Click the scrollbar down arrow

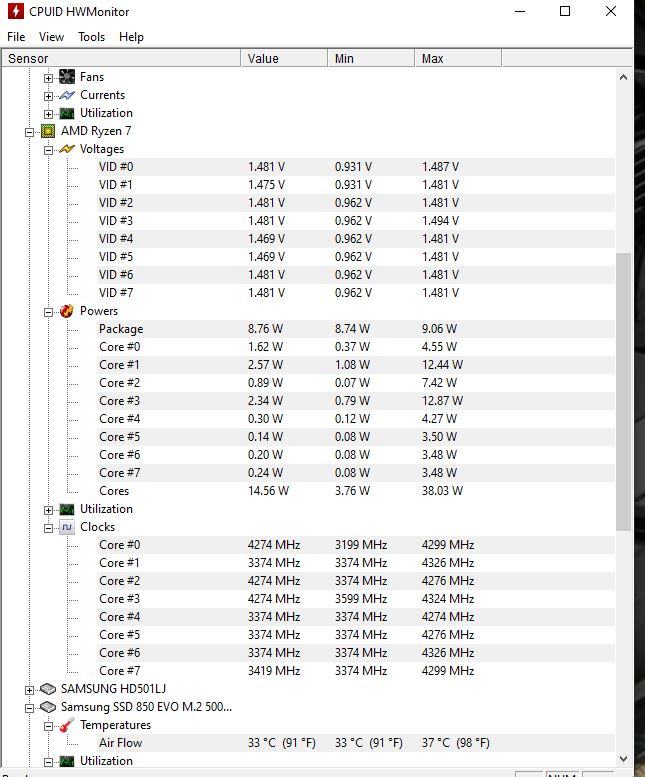pos(623,758)
